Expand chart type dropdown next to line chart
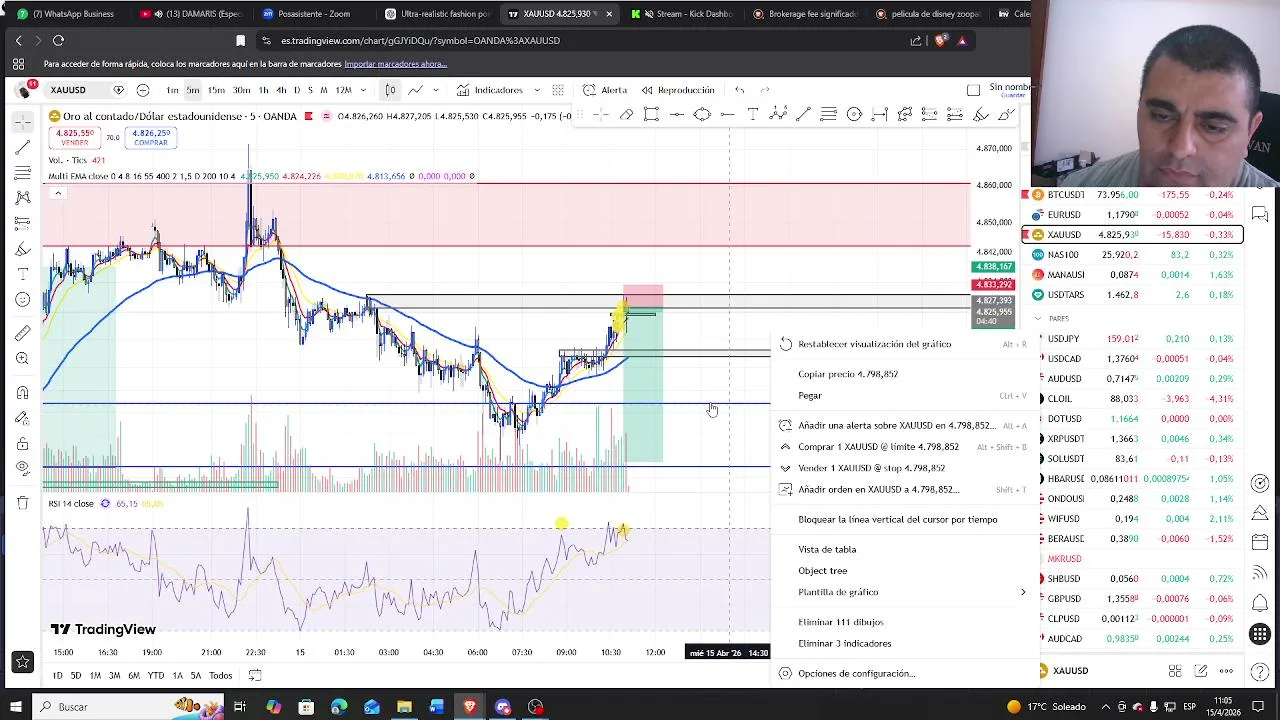Viewport: 1280px width, 720px height. 436,90
